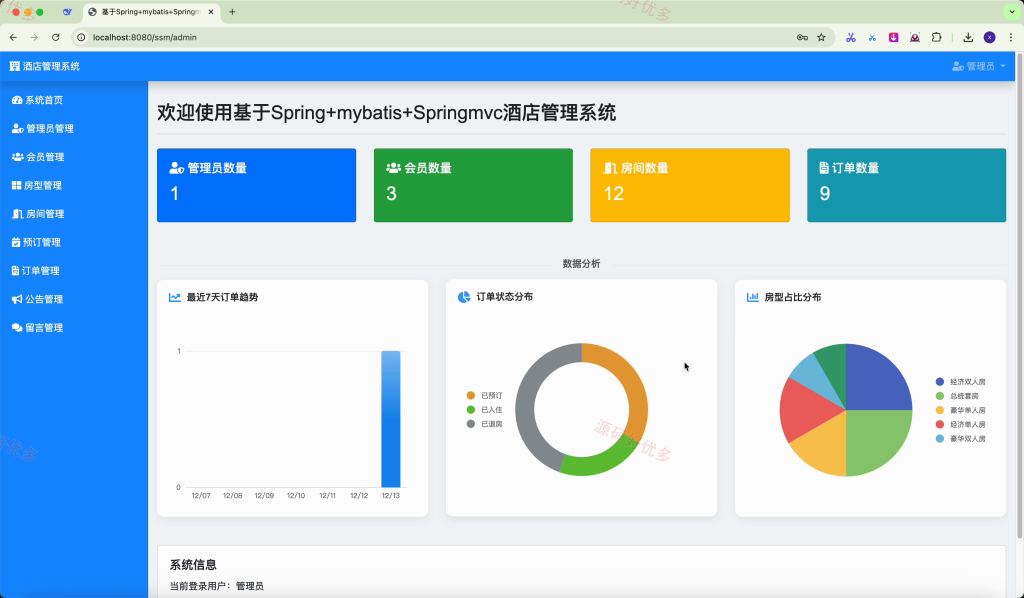Click the page vertical scrollbar
The height and width of the screenshot is (598, 1024).
point(1019,294)
